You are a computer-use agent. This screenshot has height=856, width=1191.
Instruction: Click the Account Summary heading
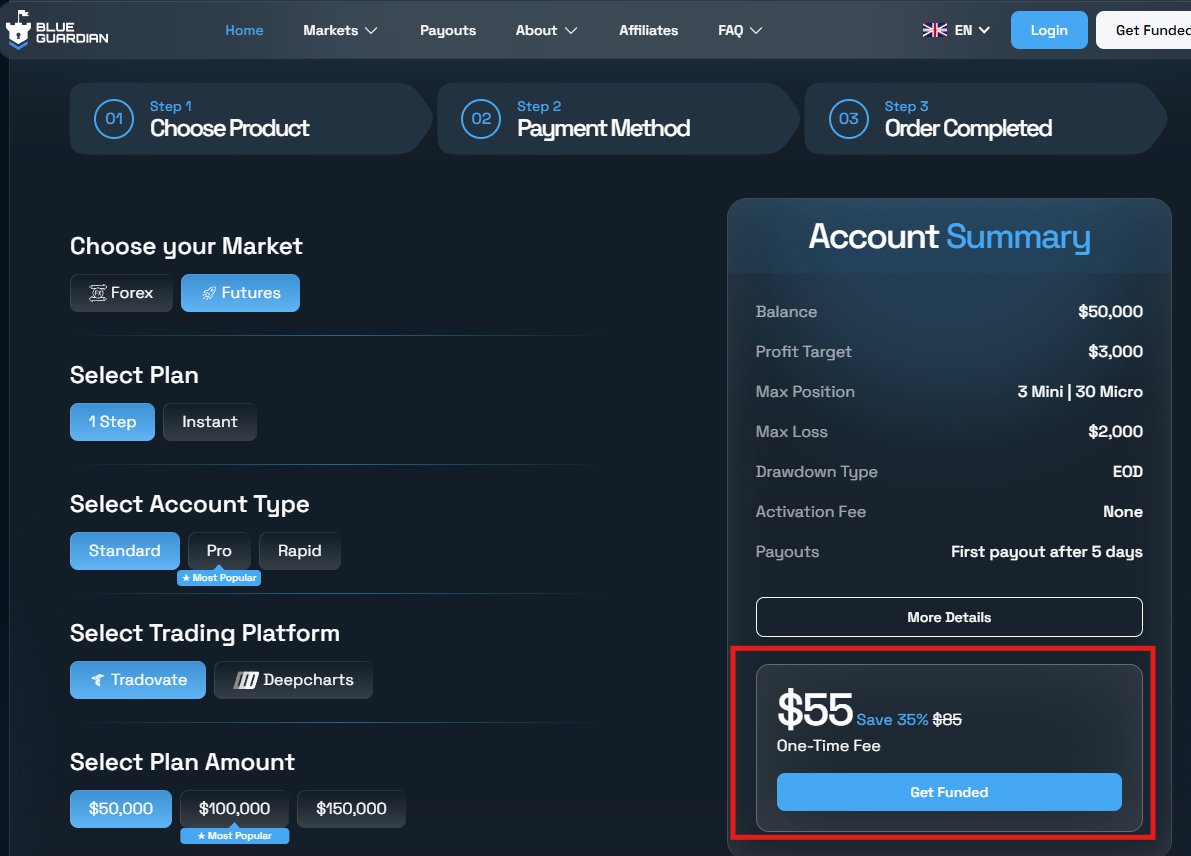tap(949, 236)
